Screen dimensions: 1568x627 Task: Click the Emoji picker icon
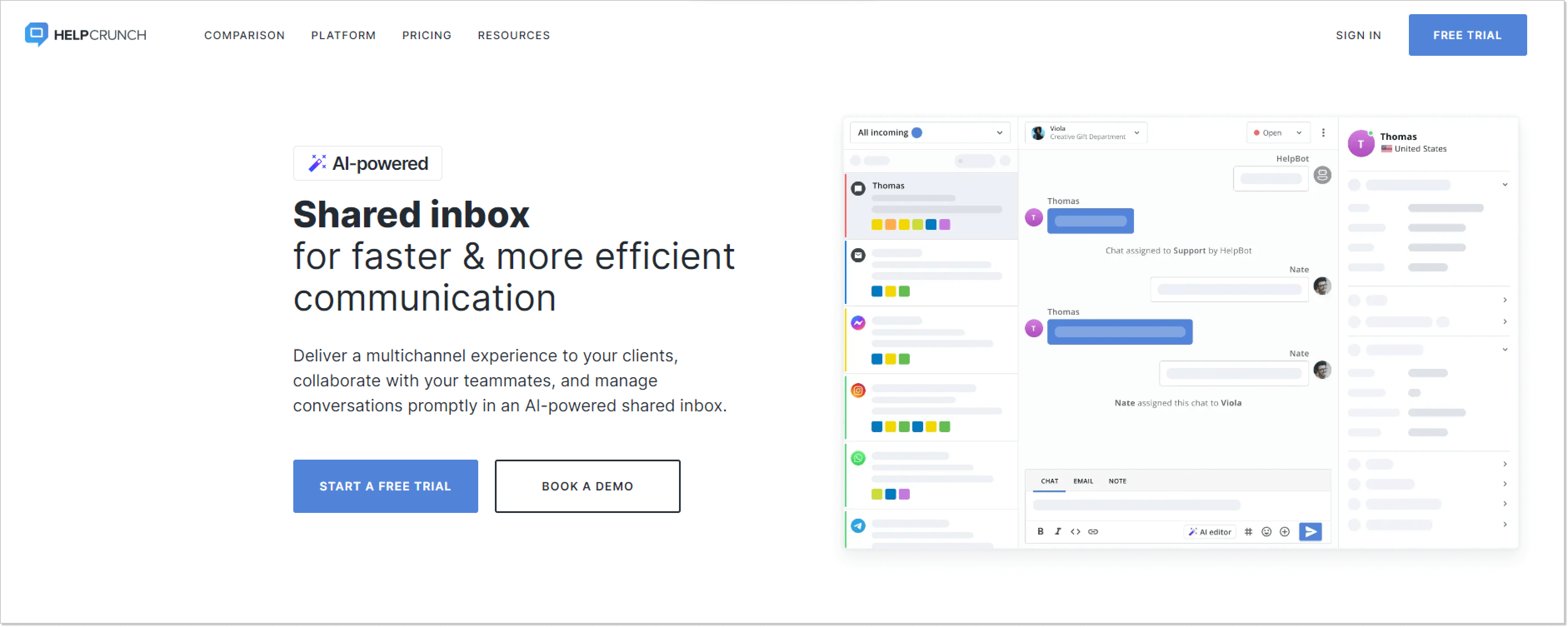click(1268, 531)
